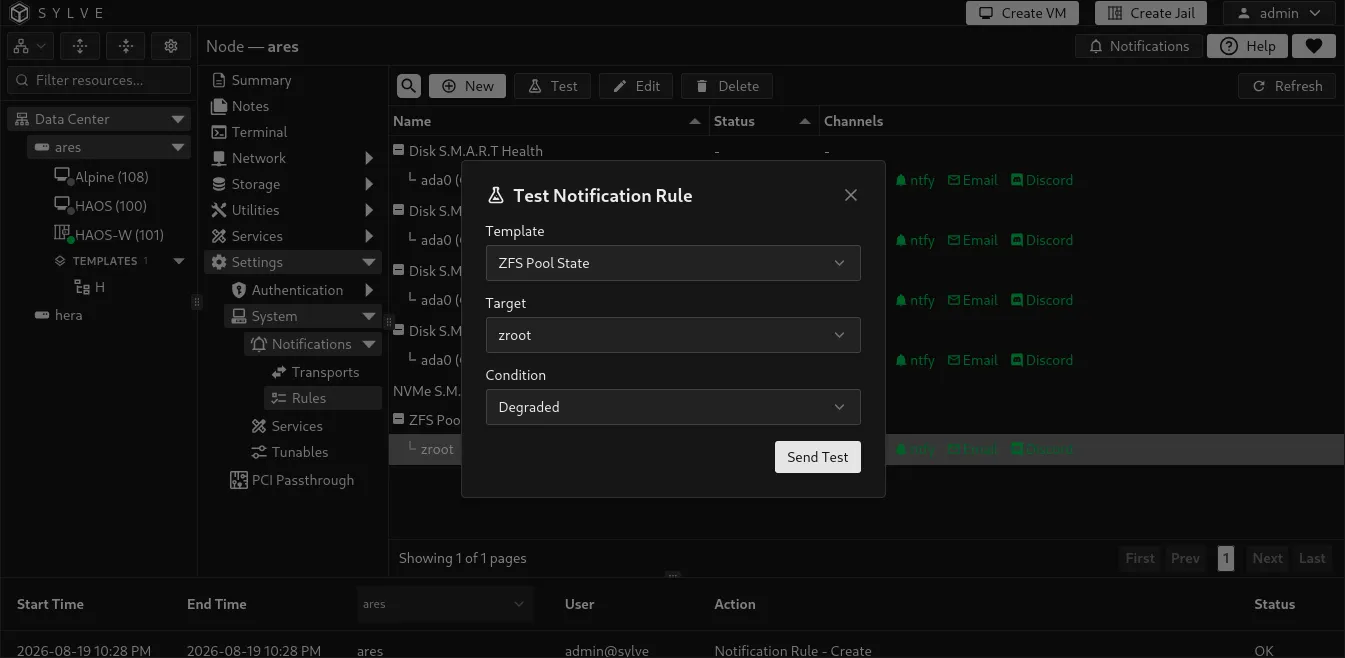This screenshot has width=1345, height=658.
Task: Collapse the TEMPLATES group
Action: coord(179,261)
